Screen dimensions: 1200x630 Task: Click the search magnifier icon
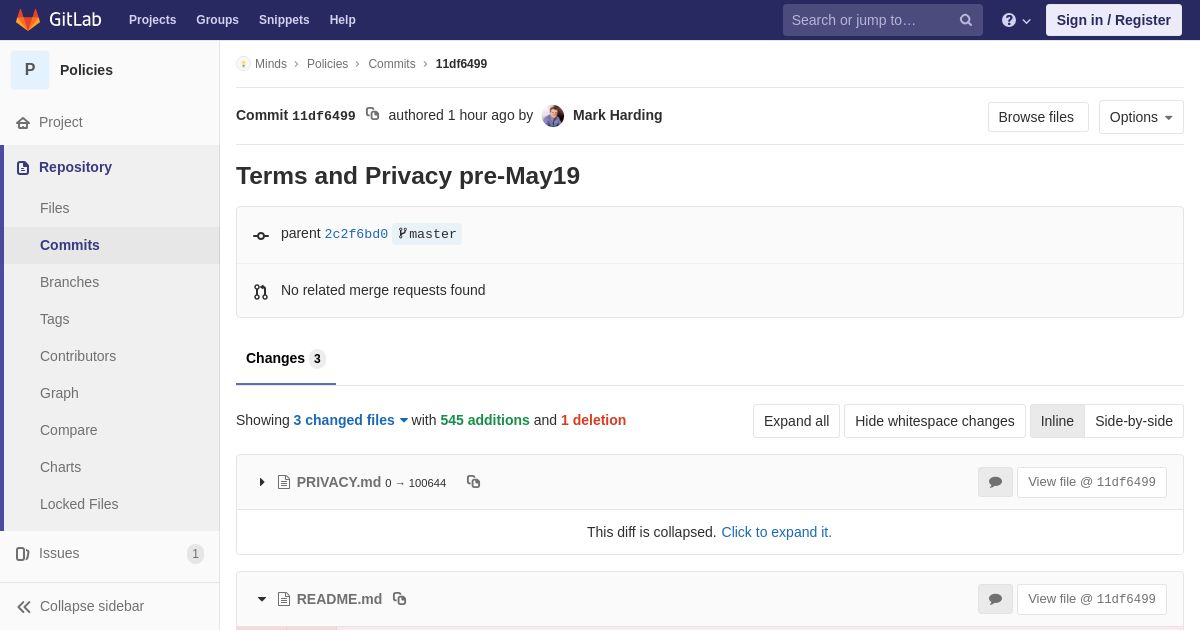pyautogui.click(x=966, y=20)
